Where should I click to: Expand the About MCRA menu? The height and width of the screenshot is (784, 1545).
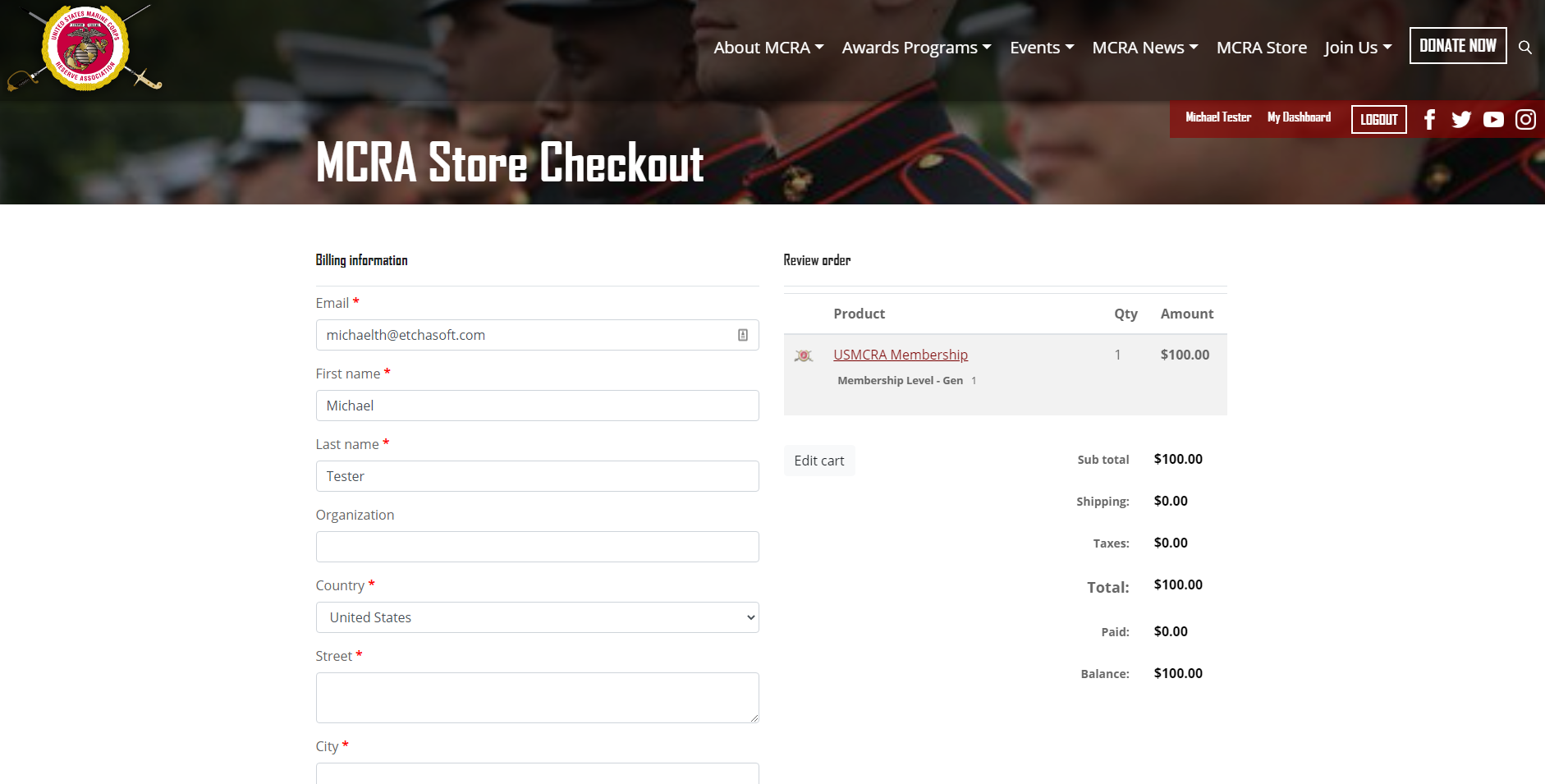768,48
